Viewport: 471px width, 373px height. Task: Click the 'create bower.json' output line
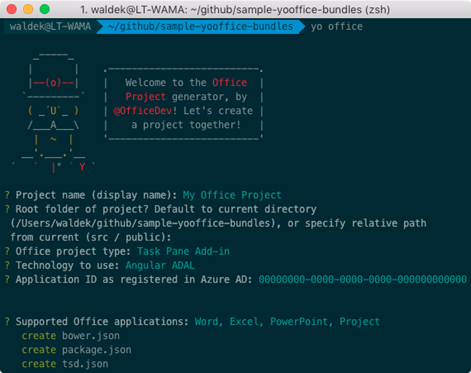pyautogui.click(x=71, y=336)
